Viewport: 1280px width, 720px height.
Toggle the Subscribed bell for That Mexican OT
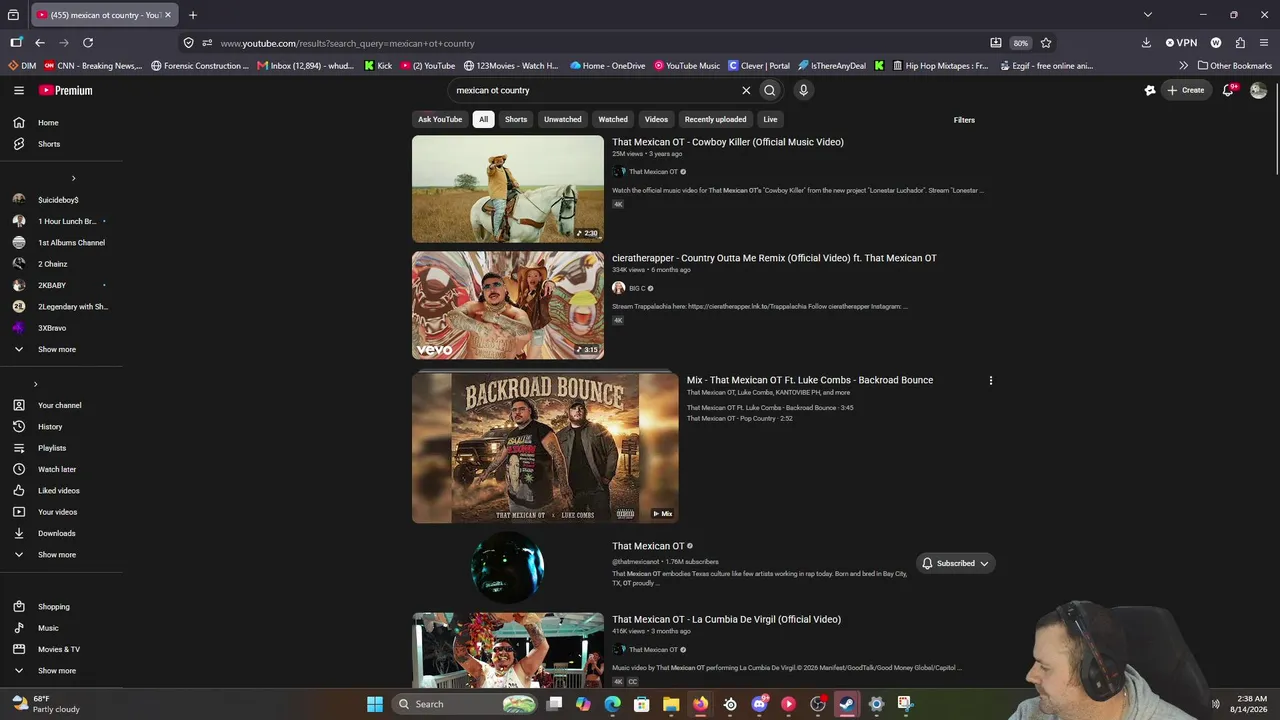click(x=955, y=563)
